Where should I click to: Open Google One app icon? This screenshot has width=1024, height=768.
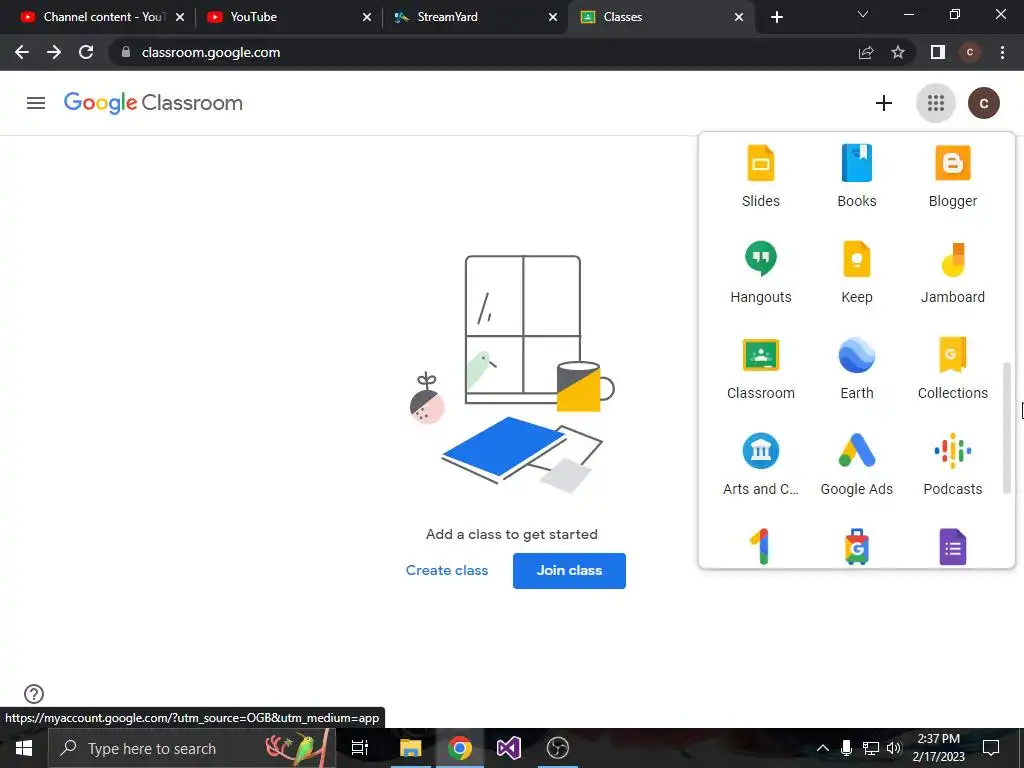click(761, 546)
